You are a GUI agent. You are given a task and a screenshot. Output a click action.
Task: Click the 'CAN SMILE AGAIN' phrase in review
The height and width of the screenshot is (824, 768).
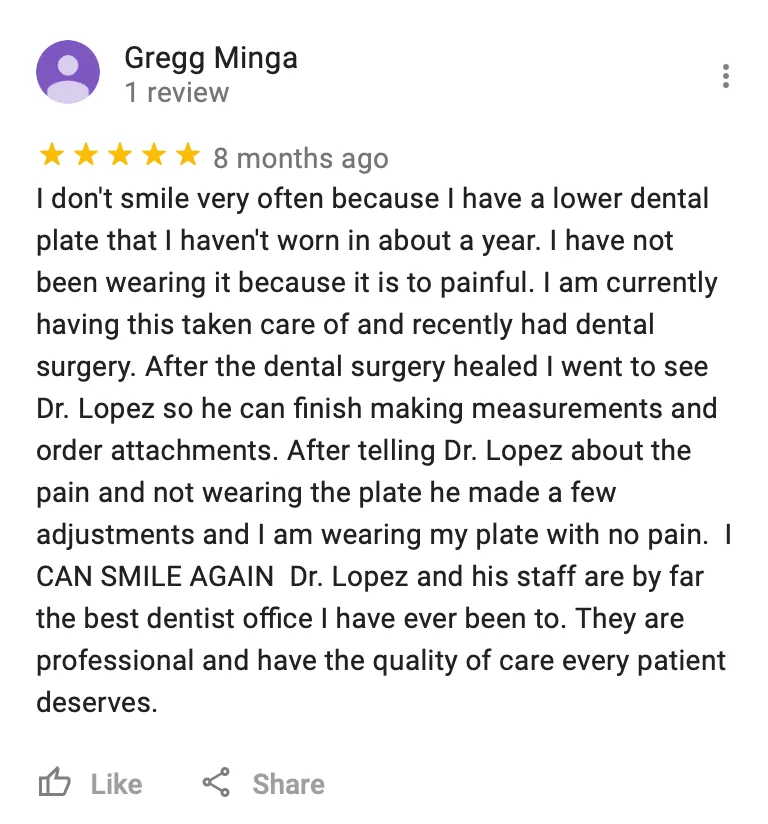pos(155,576)
